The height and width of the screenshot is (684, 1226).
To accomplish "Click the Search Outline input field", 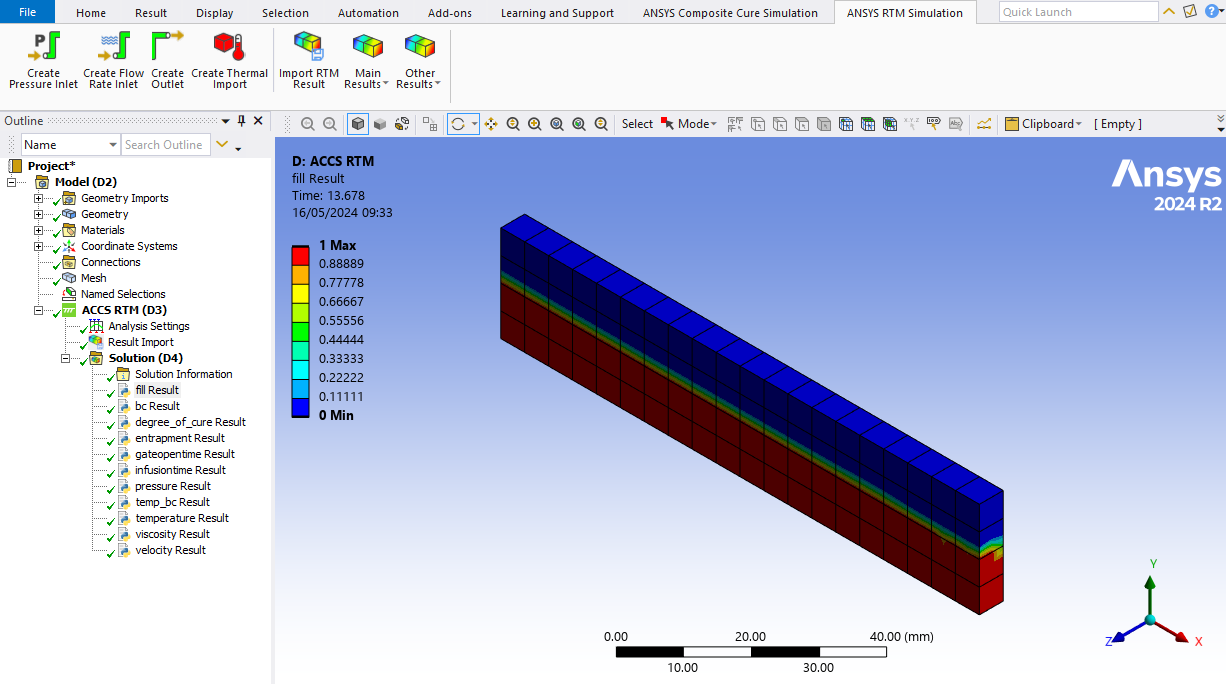I will pyautogui.click(x=165, y=145).
